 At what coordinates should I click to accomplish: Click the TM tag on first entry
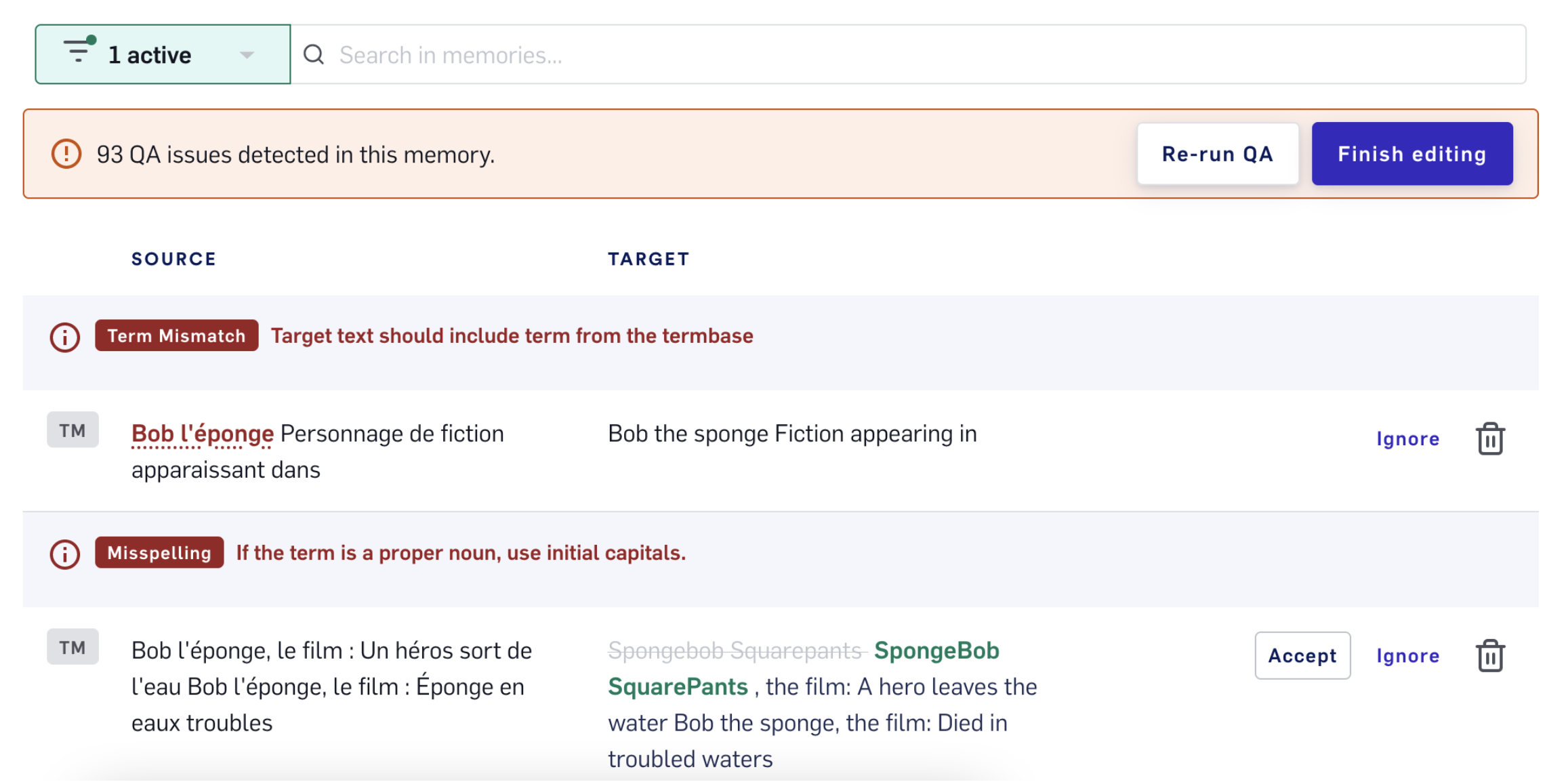tap(73, 430)
